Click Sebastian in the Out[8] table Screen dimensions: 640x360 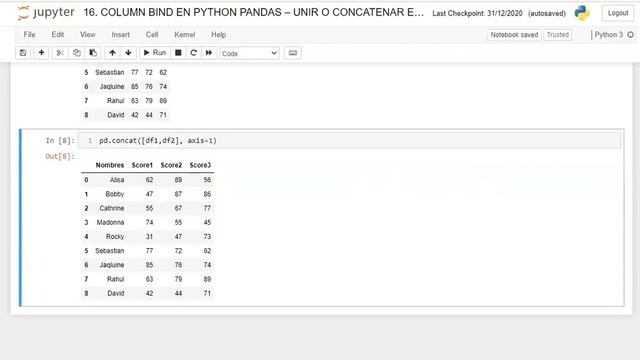[x=109, y=251]
